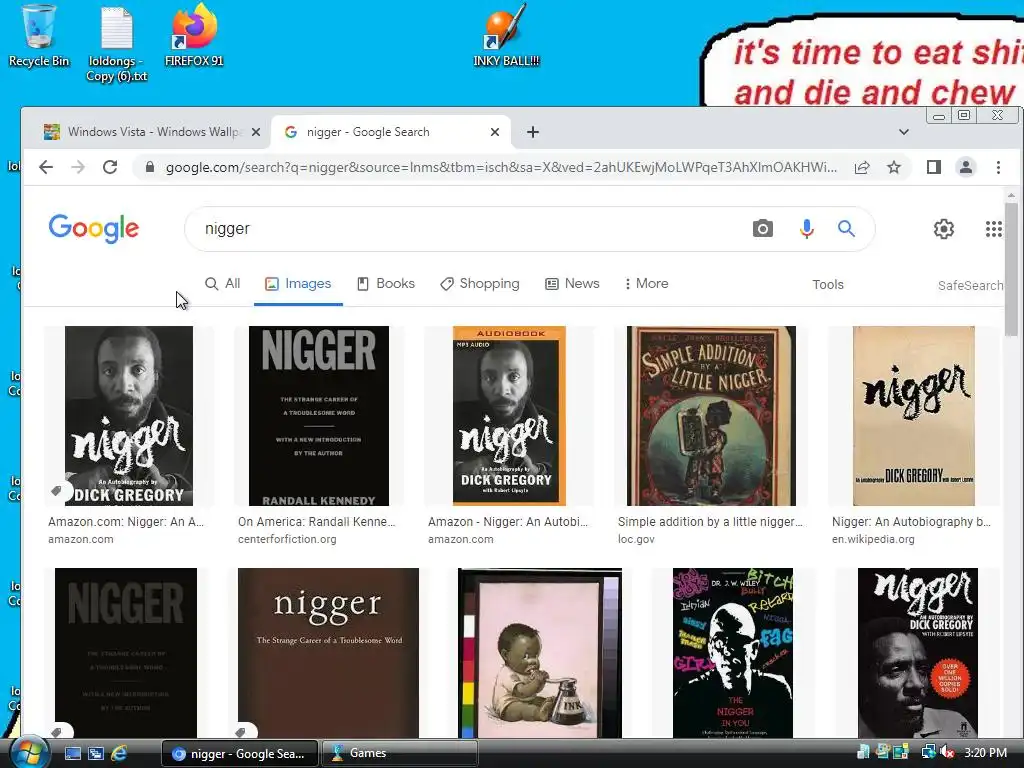Viewport: 1024px width, 768px height.
Task: Click the 3:20 PM taskbar clock
Action: pos(985,752)
